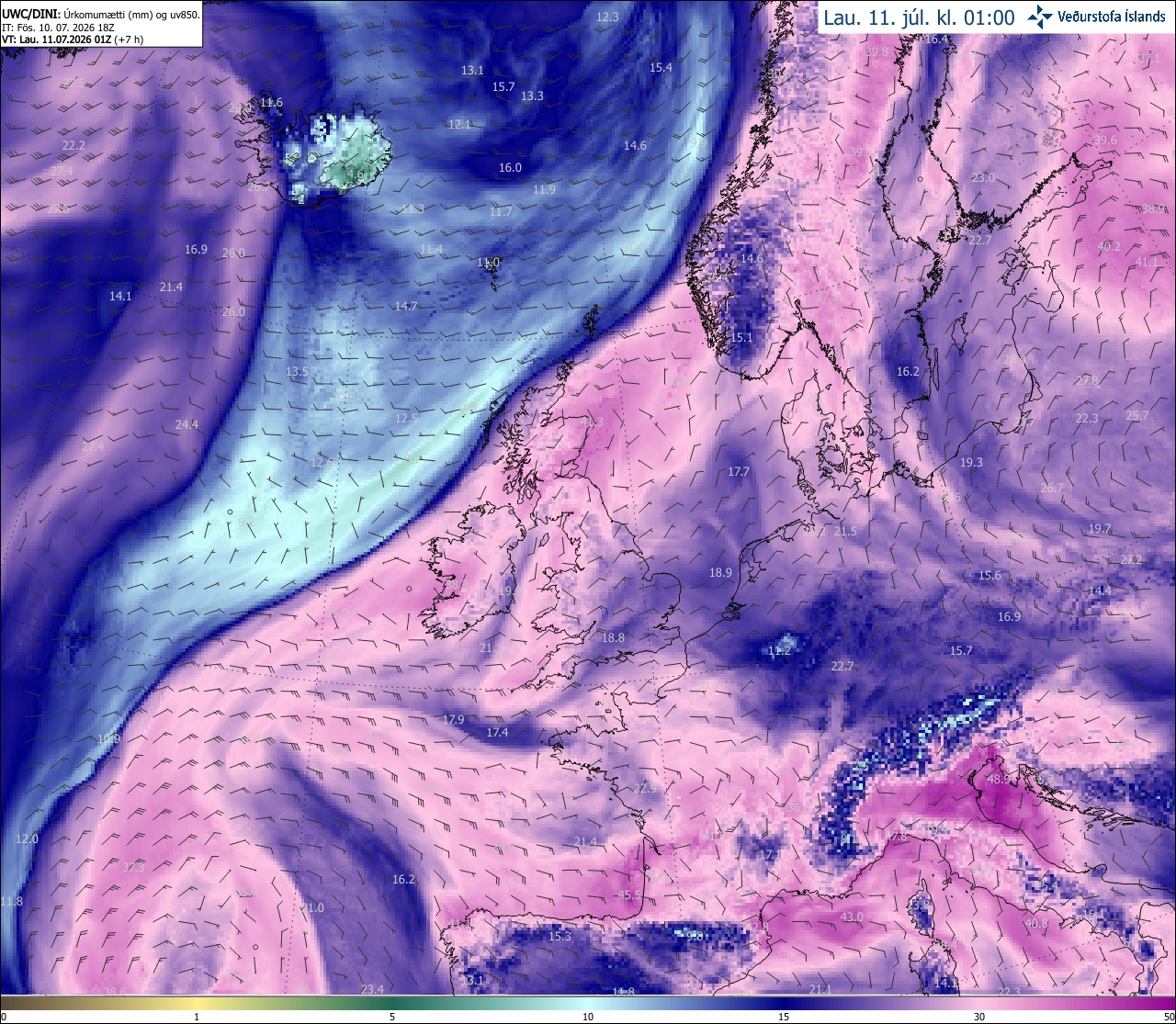
Task: Click the 16.0 value label northeast of Iceland
Action: 510,167
